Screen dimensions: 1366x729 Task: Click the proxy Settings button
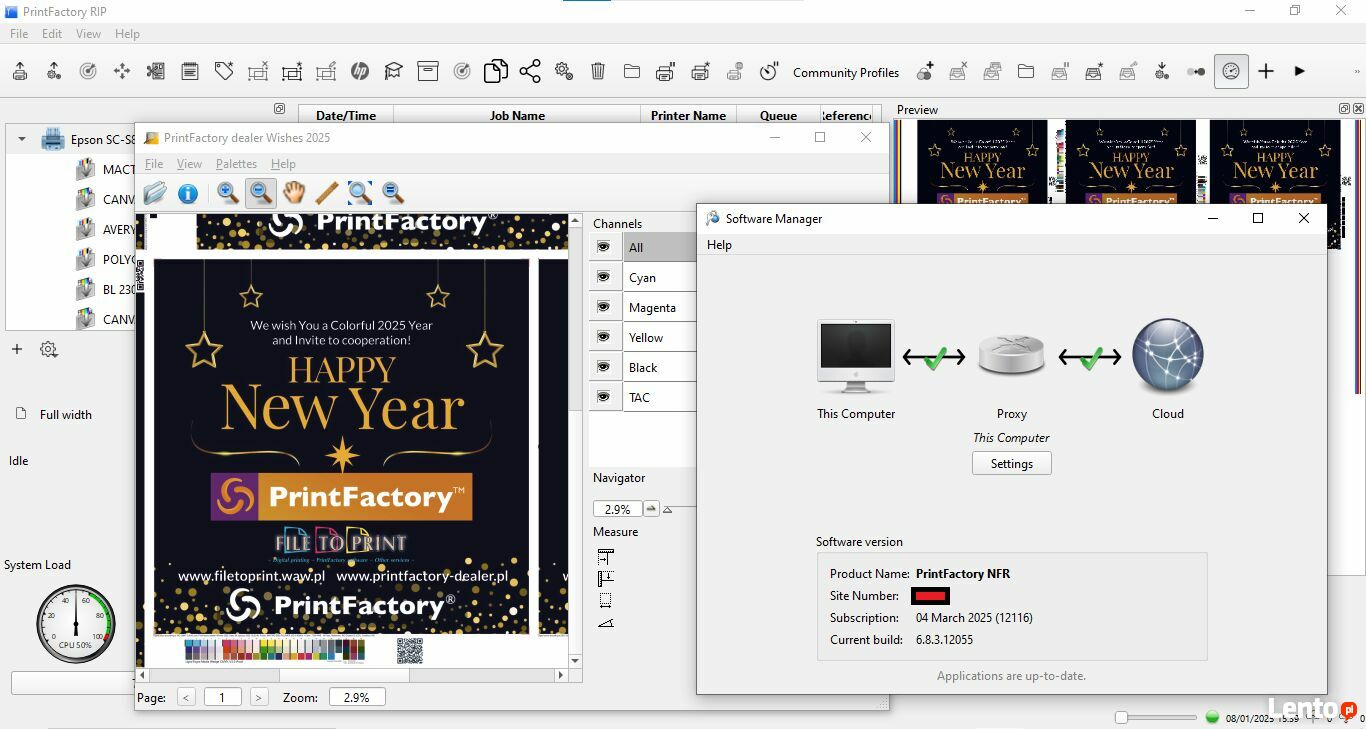click(x=1011, y=464)
